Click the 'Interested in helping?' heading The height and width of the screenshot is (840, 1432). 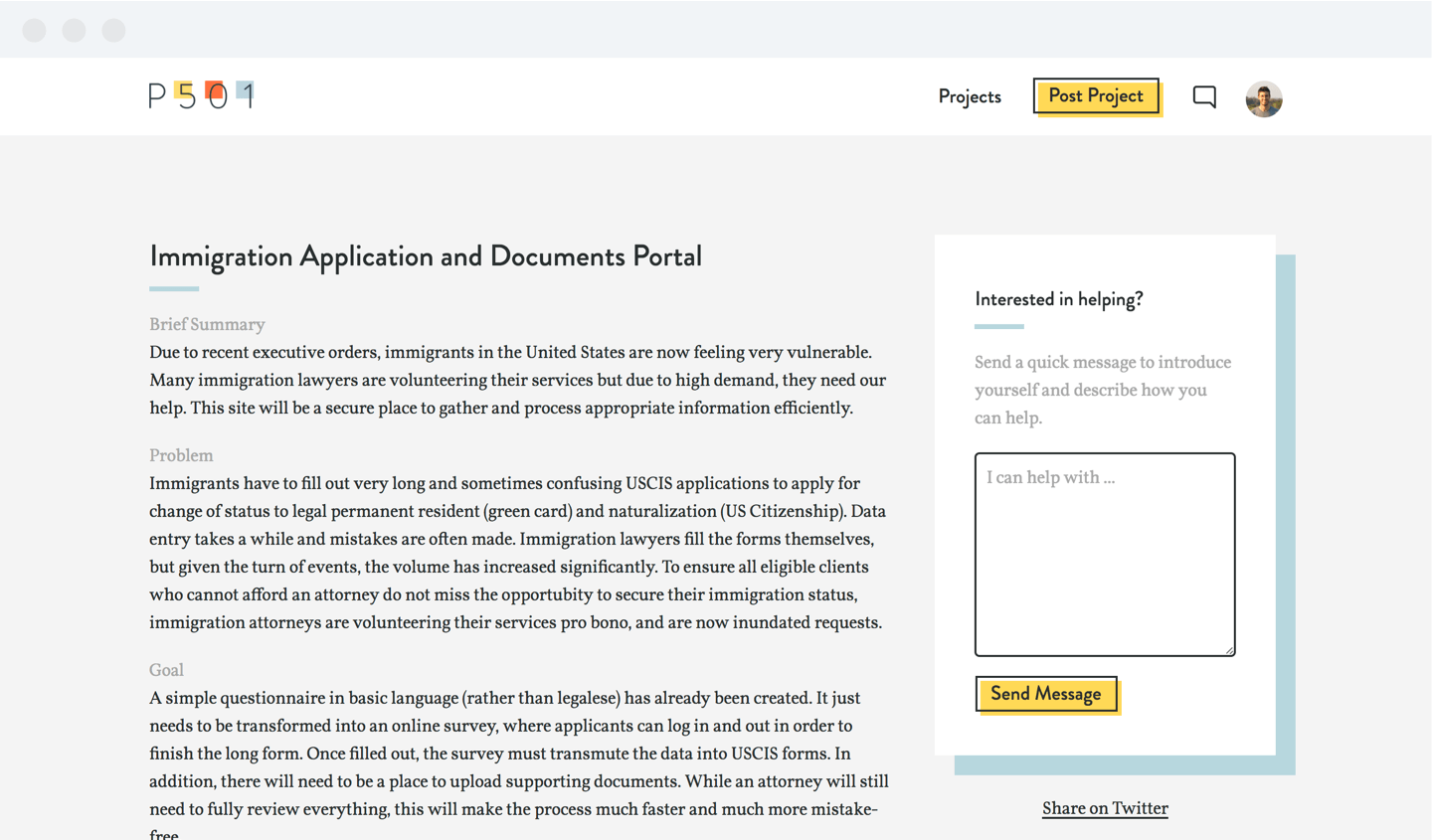tap(1059, 299)
